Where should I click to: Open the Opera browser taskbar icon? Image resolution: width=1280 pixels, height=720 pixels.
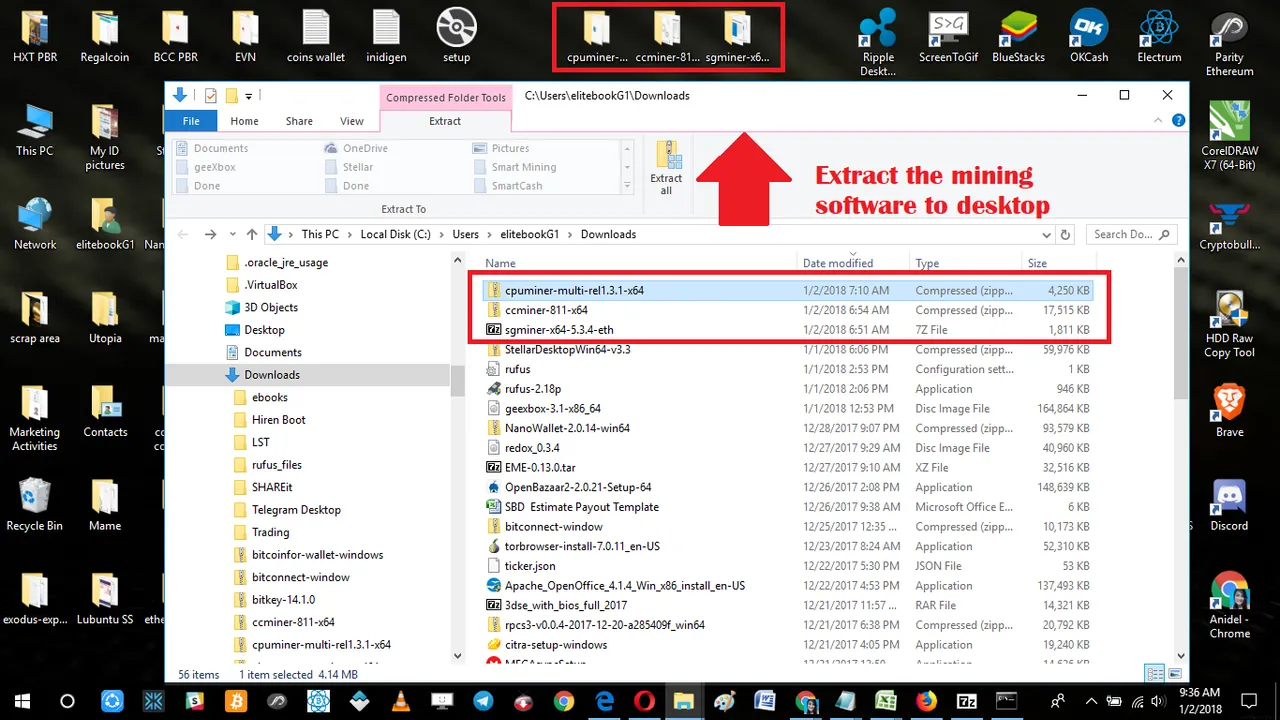[645, 701]
